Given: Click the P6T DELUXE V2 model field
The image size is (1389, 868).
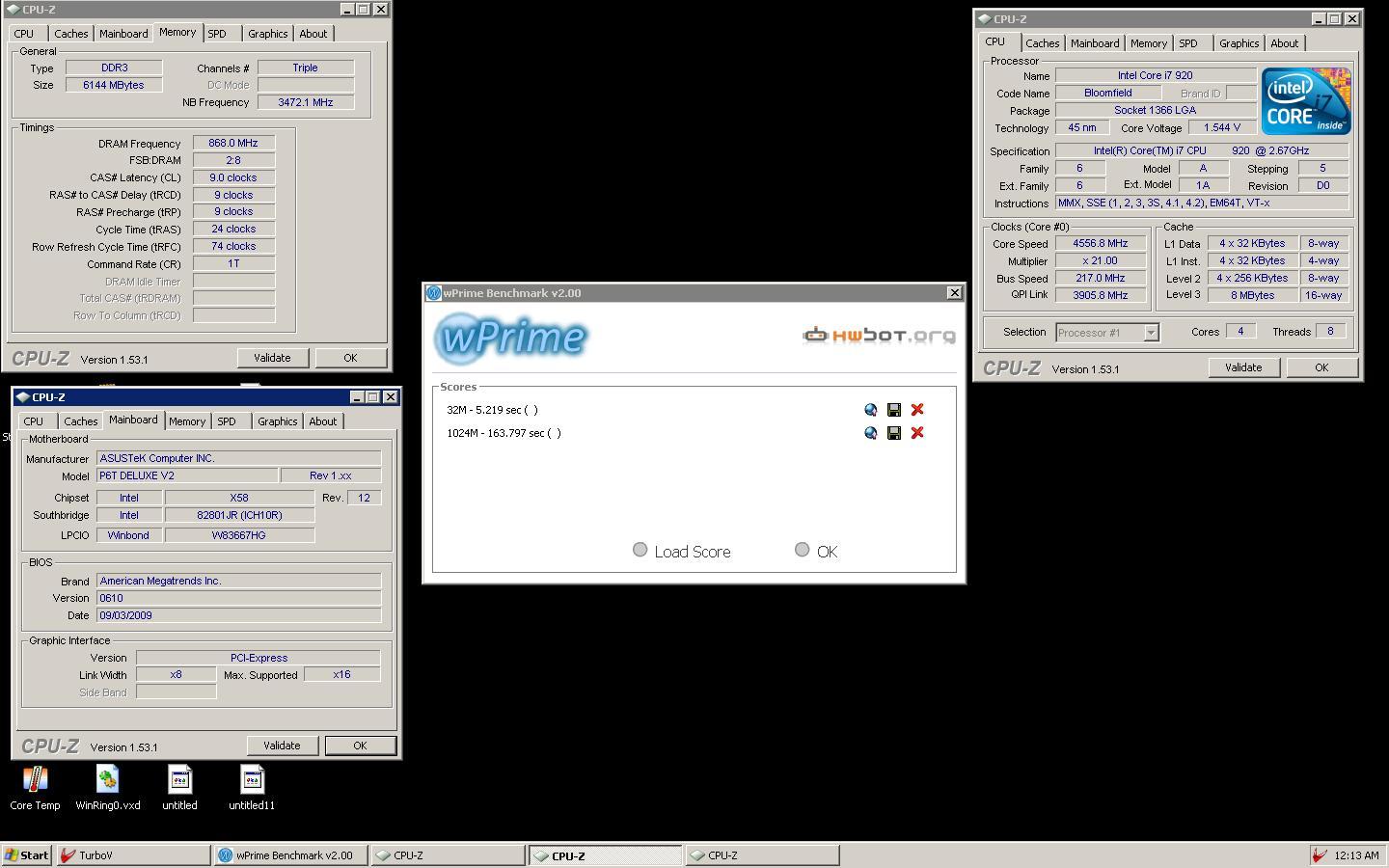Looking at the screenshot, I should click(x=187, y=475).
